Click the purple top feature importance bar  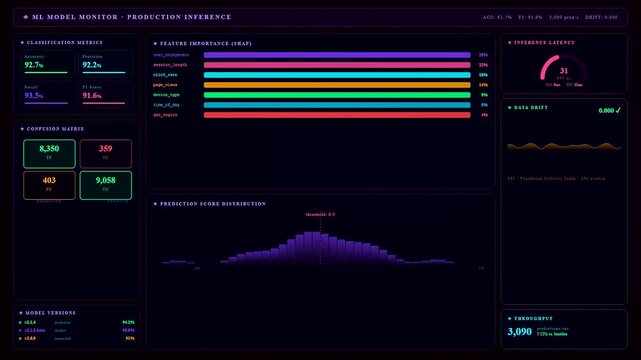pyautogui.click(x=337, y=55)
